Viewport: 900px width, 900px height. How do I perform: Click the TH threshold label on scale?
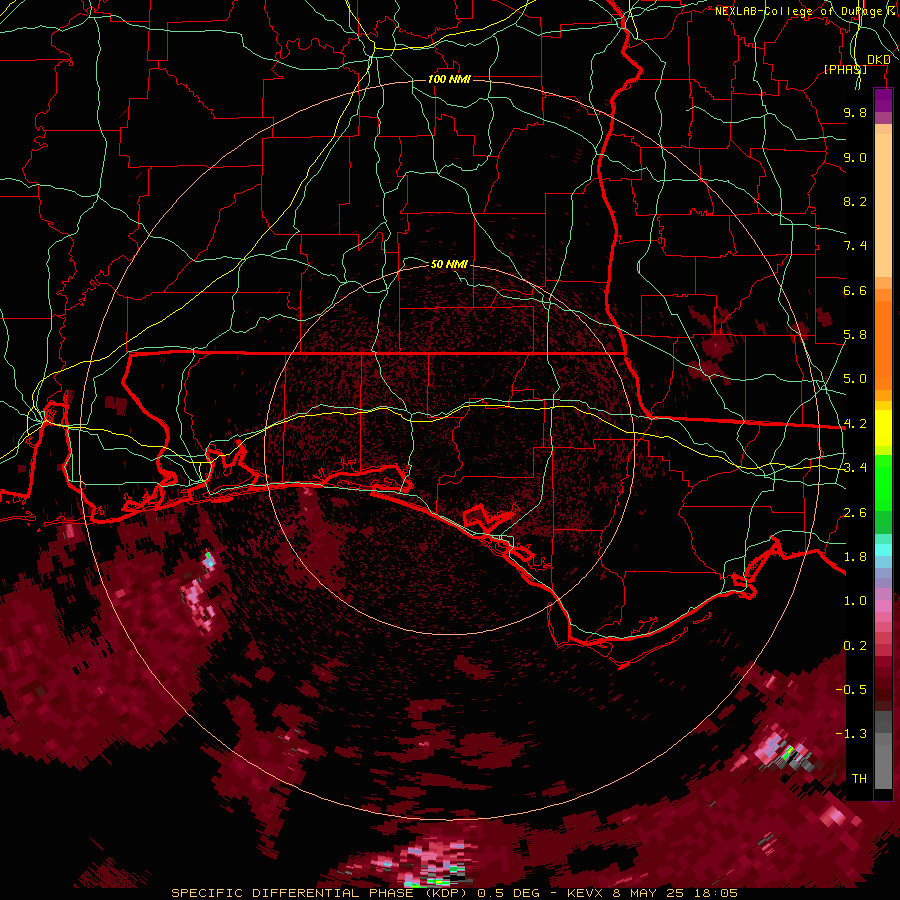(x=859, y=779)
